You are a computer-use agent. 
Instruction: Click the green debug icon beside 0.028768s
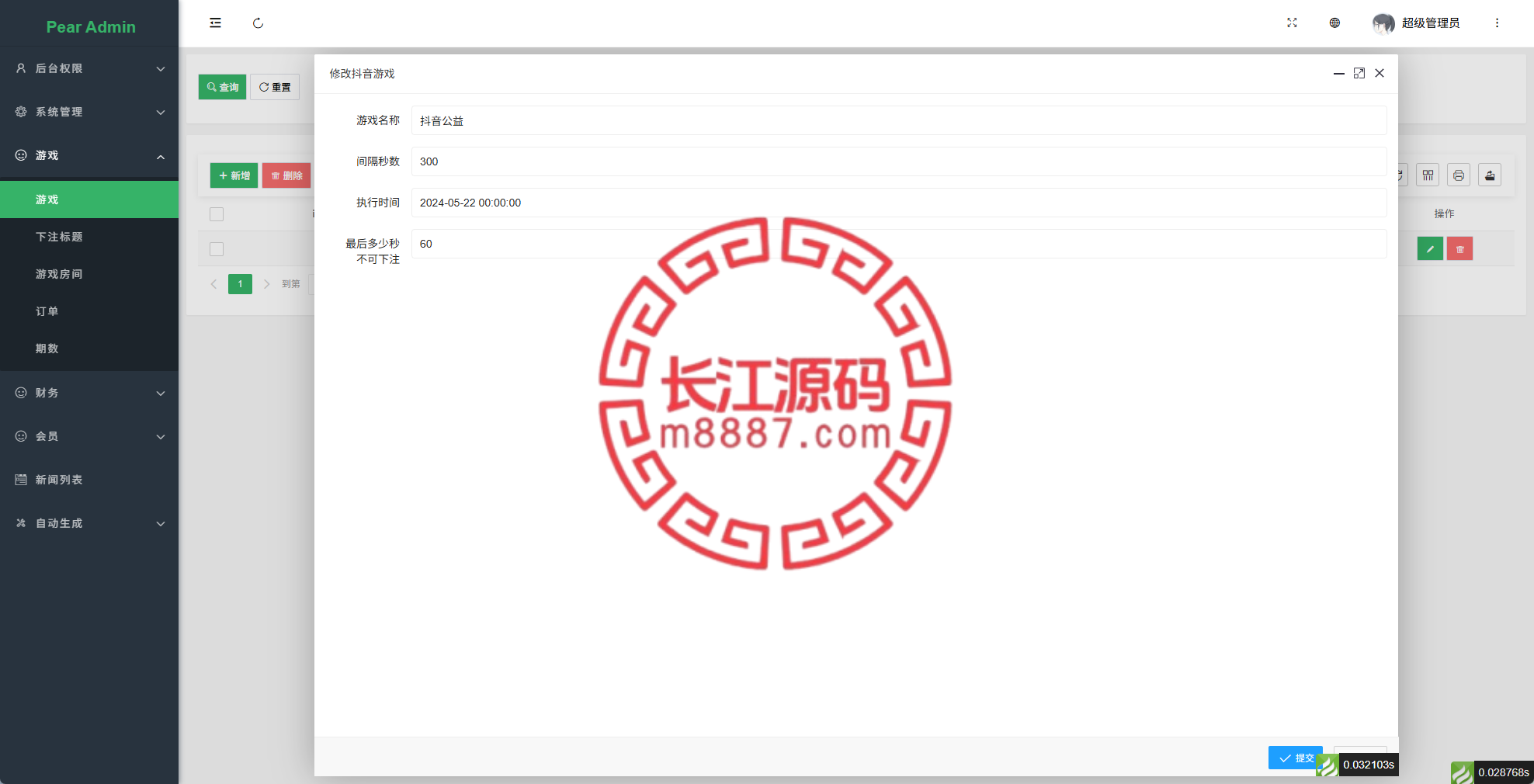[1463, 772]
